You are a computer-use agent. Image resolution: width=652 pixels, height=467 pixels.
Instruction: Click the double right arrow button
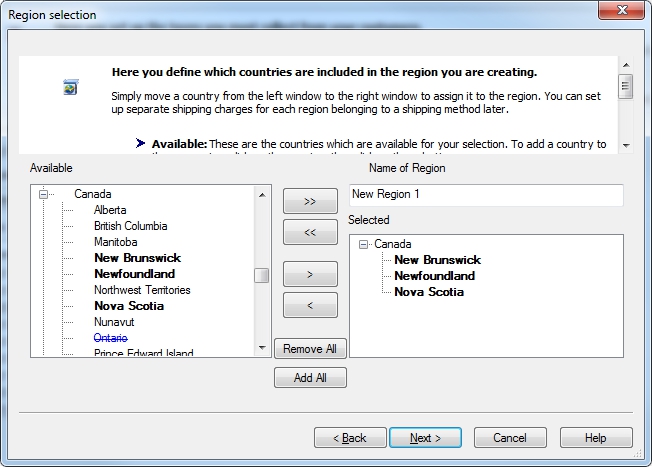(x=310, y=201)
